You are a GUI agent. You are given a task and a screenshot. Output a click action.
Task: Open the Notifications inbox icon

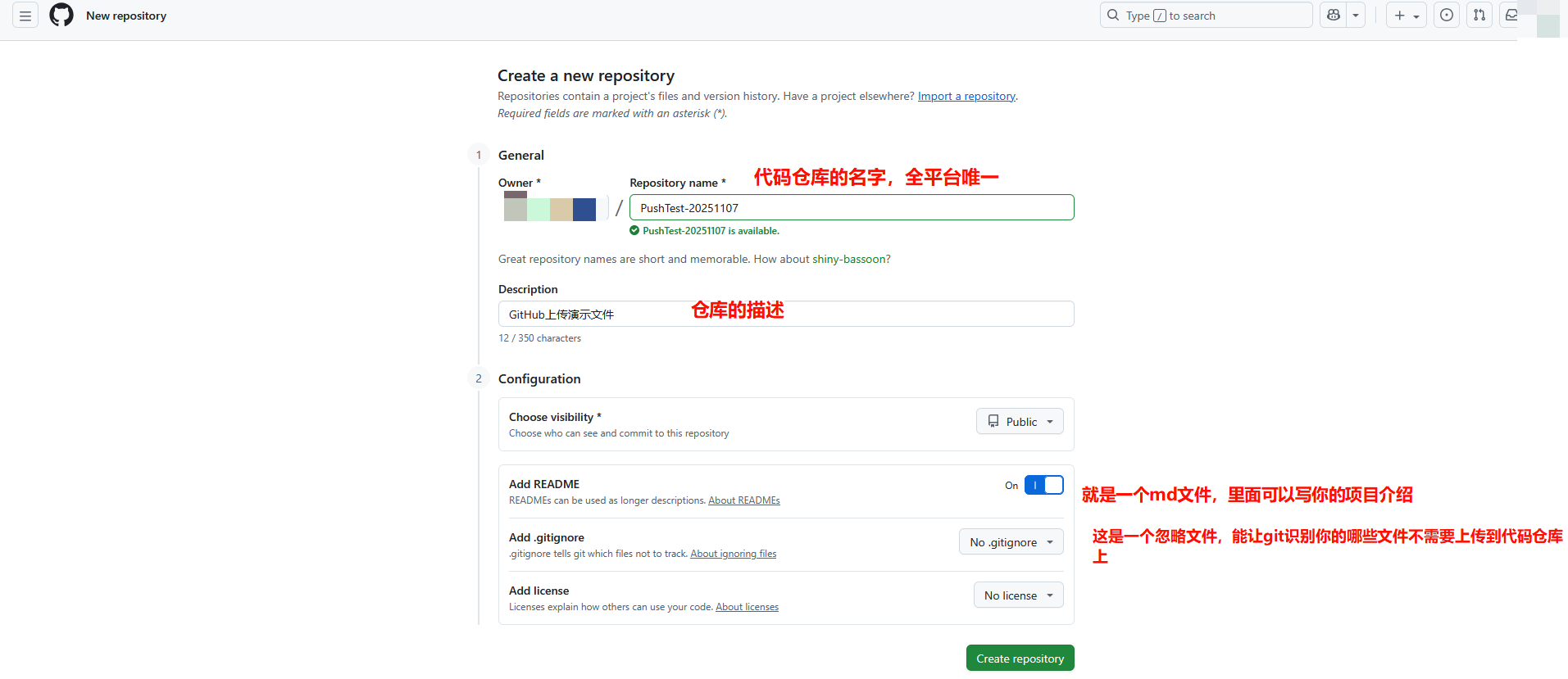(1511, 16)
